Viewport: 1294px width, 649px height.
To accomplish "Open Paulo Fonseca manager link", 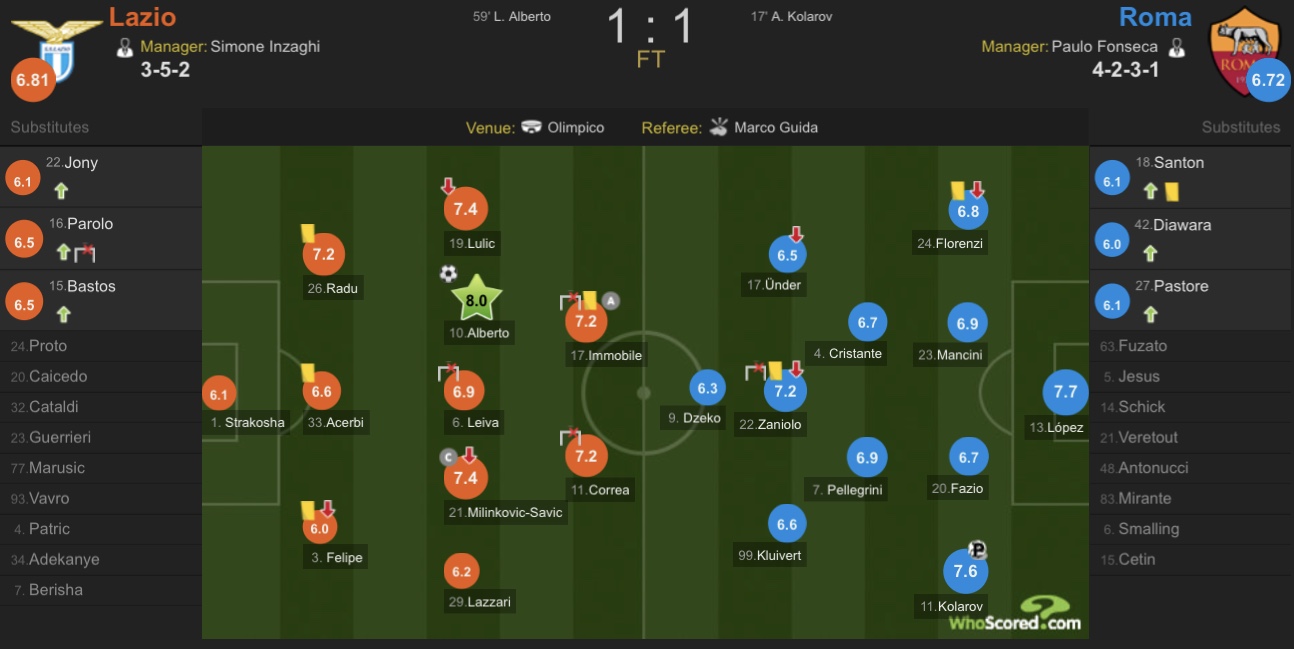I will click(1104, 46).
